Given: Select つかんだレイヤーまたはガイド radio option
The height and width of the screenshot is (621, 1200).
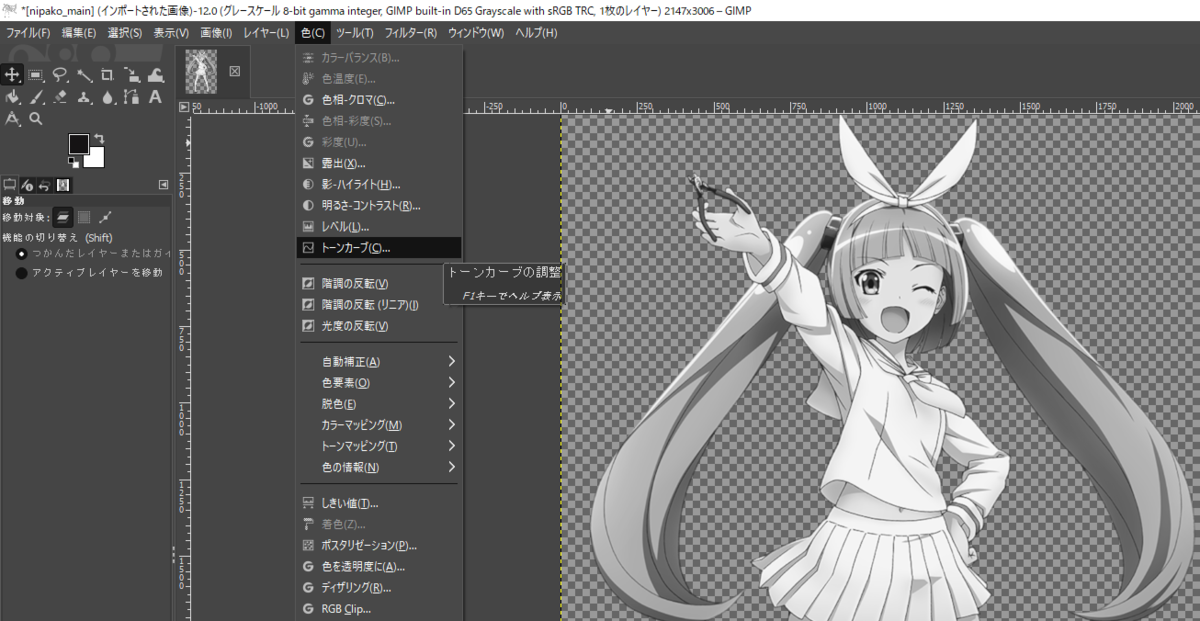Looking at the screenshot, I should pos(20,253).
